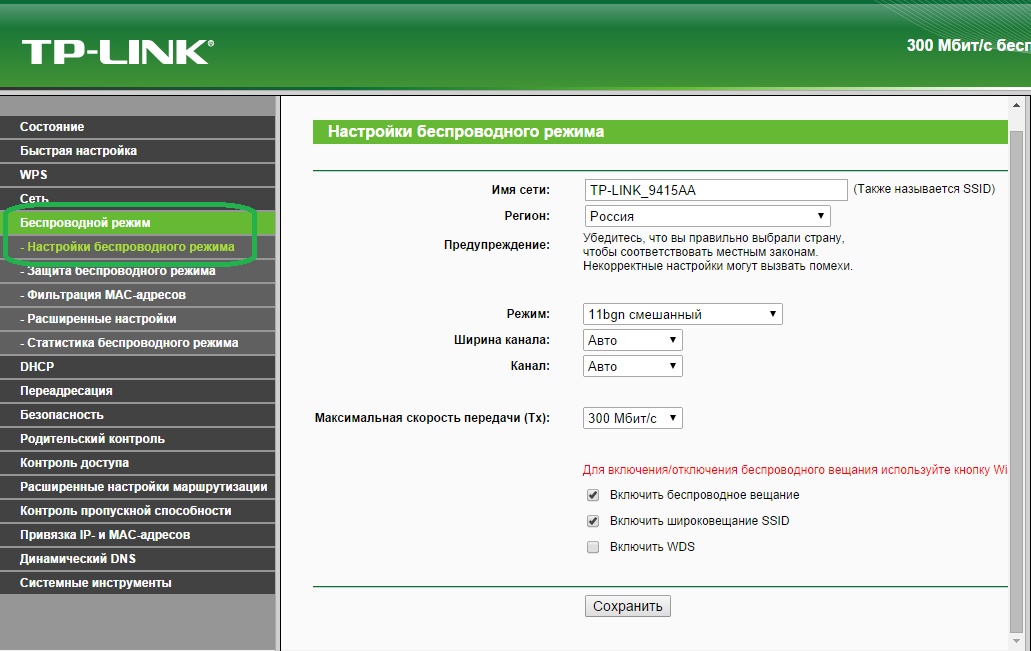Click the TP-LINK logo

[x=116, y=51]
